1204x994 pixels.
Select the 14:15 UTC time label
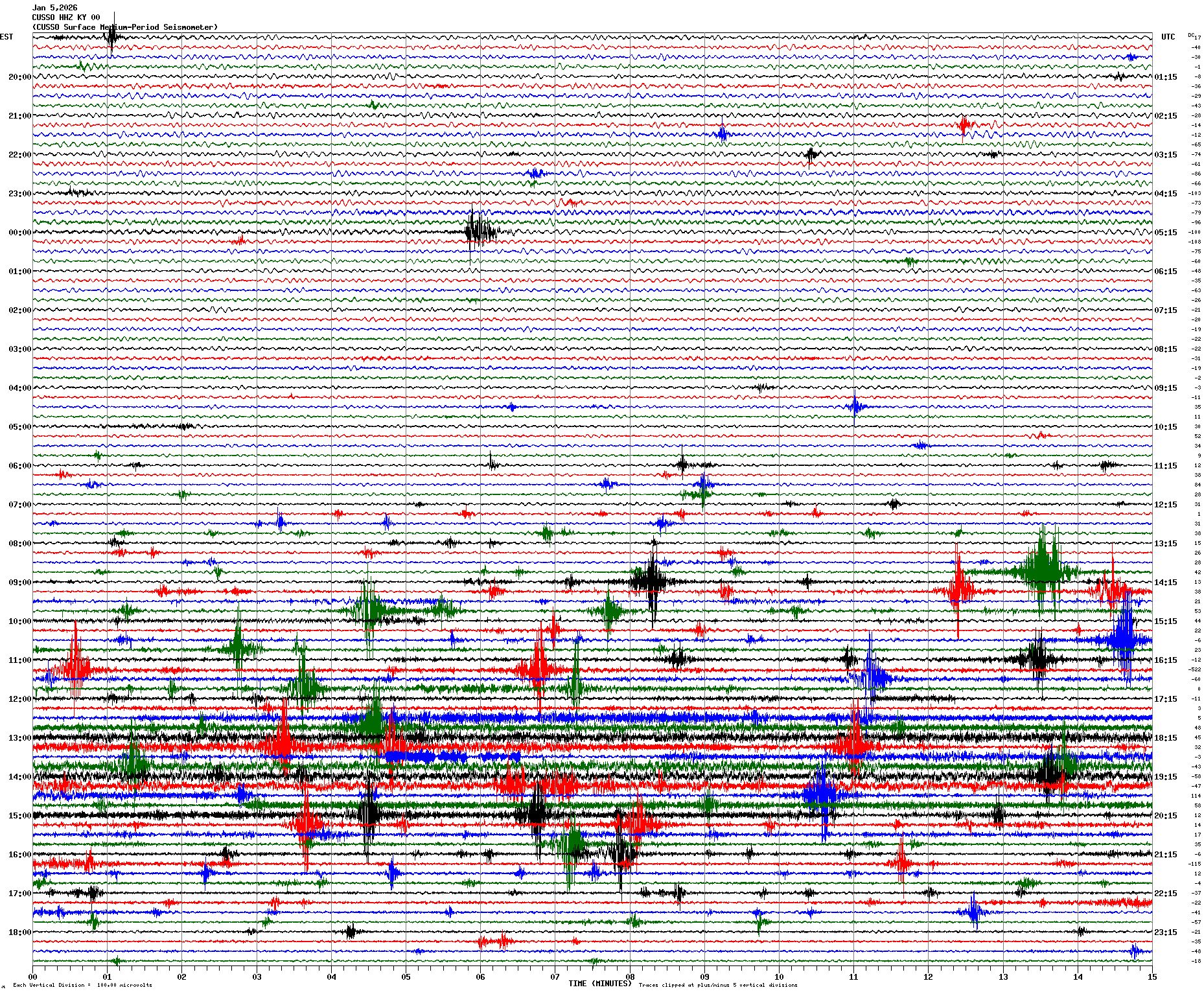pos(1166,583)
